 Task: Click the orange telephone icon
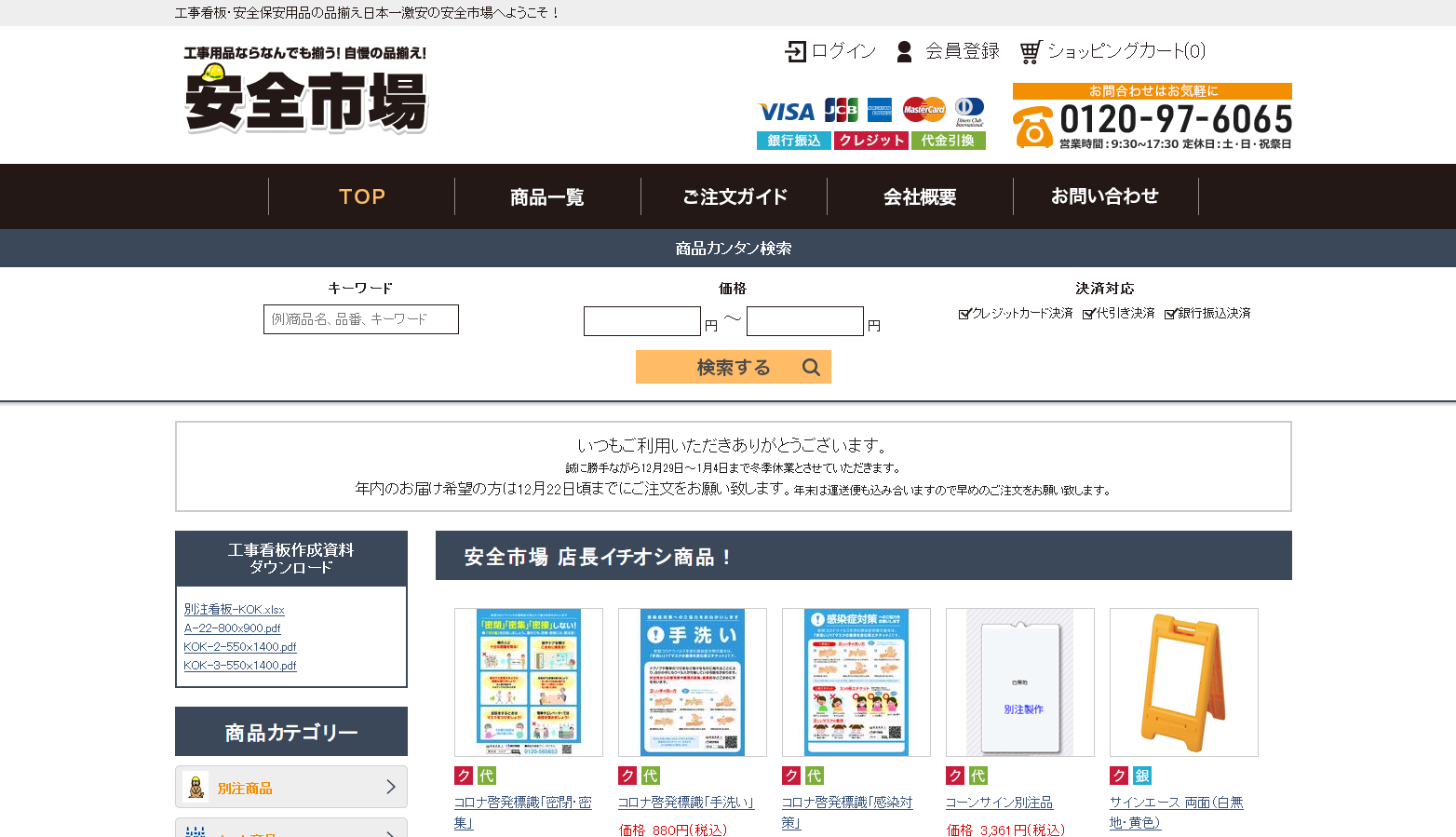1032,128
